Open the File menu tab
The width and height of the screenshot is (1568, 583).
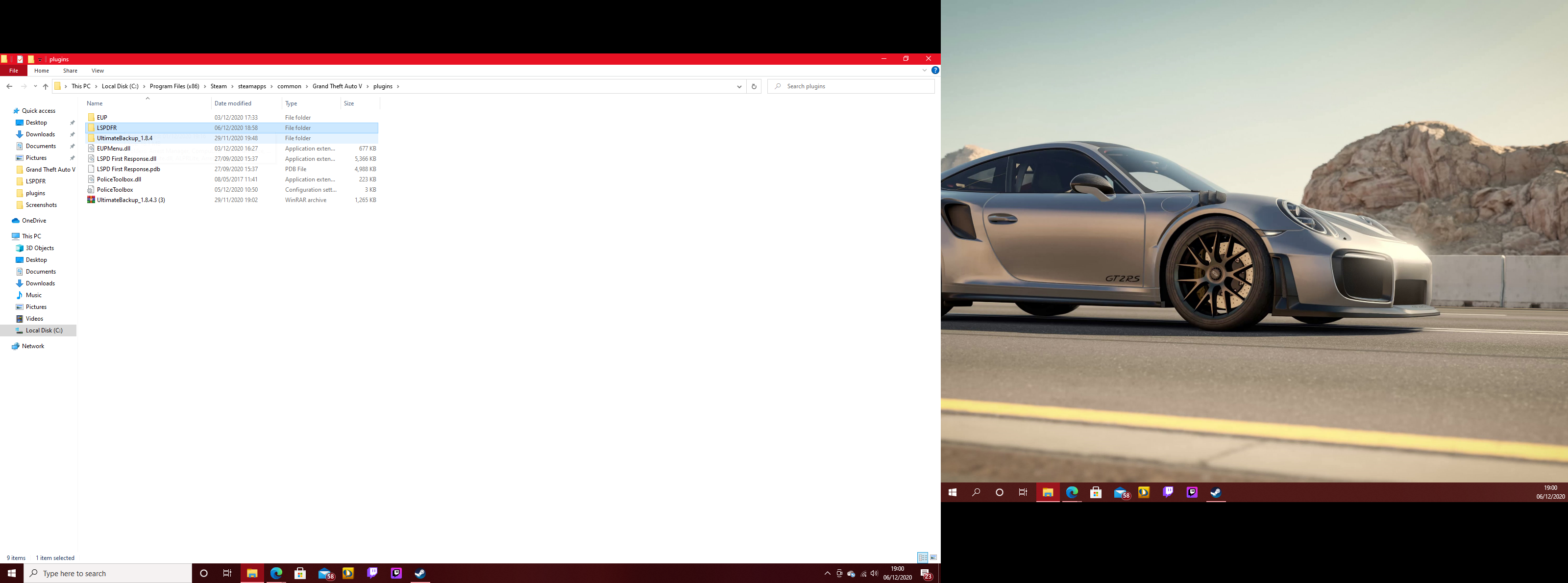(13, 71)
